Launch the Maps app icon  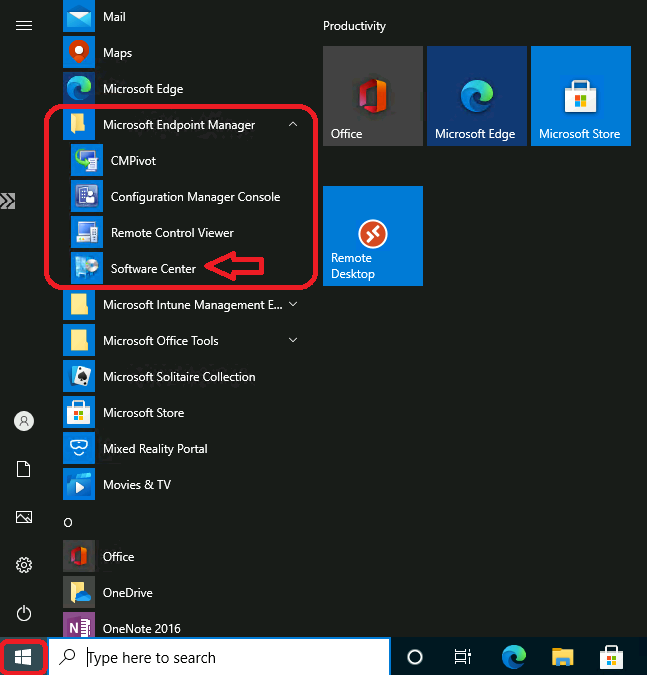click(79, 52)
